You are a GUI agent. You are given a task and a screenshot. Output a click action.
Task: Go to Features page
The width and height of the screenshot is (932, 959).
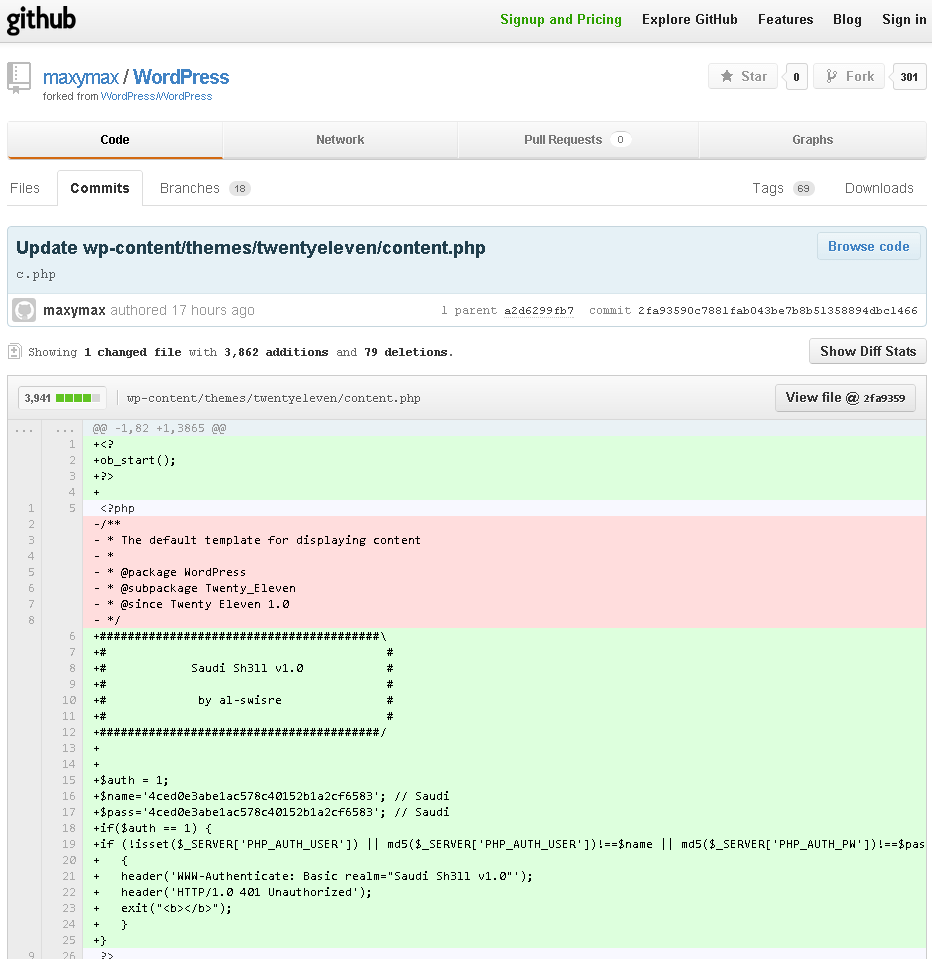click(x=785, y=20)
